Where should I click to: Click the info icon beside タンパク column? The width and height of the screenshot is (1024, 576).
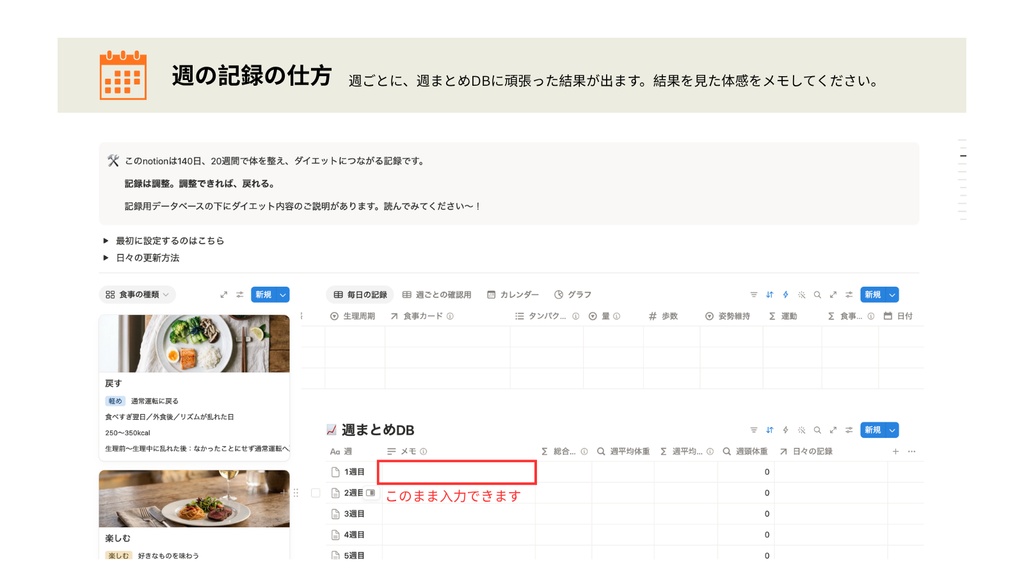pos(575,316)
